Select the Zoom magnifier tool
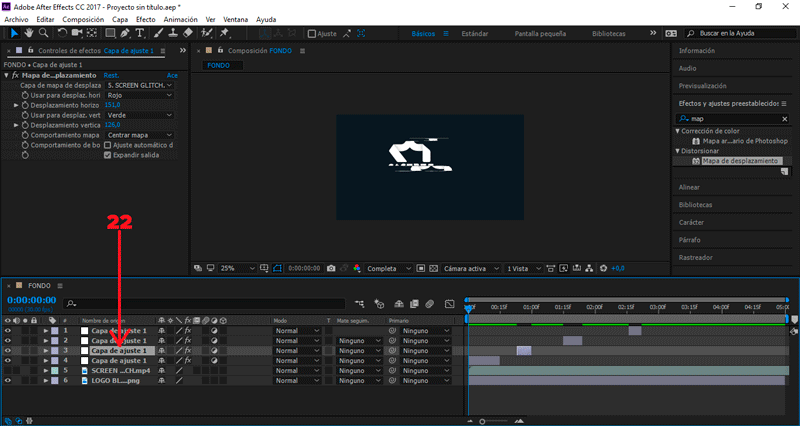800x426 pixels. 43,33
